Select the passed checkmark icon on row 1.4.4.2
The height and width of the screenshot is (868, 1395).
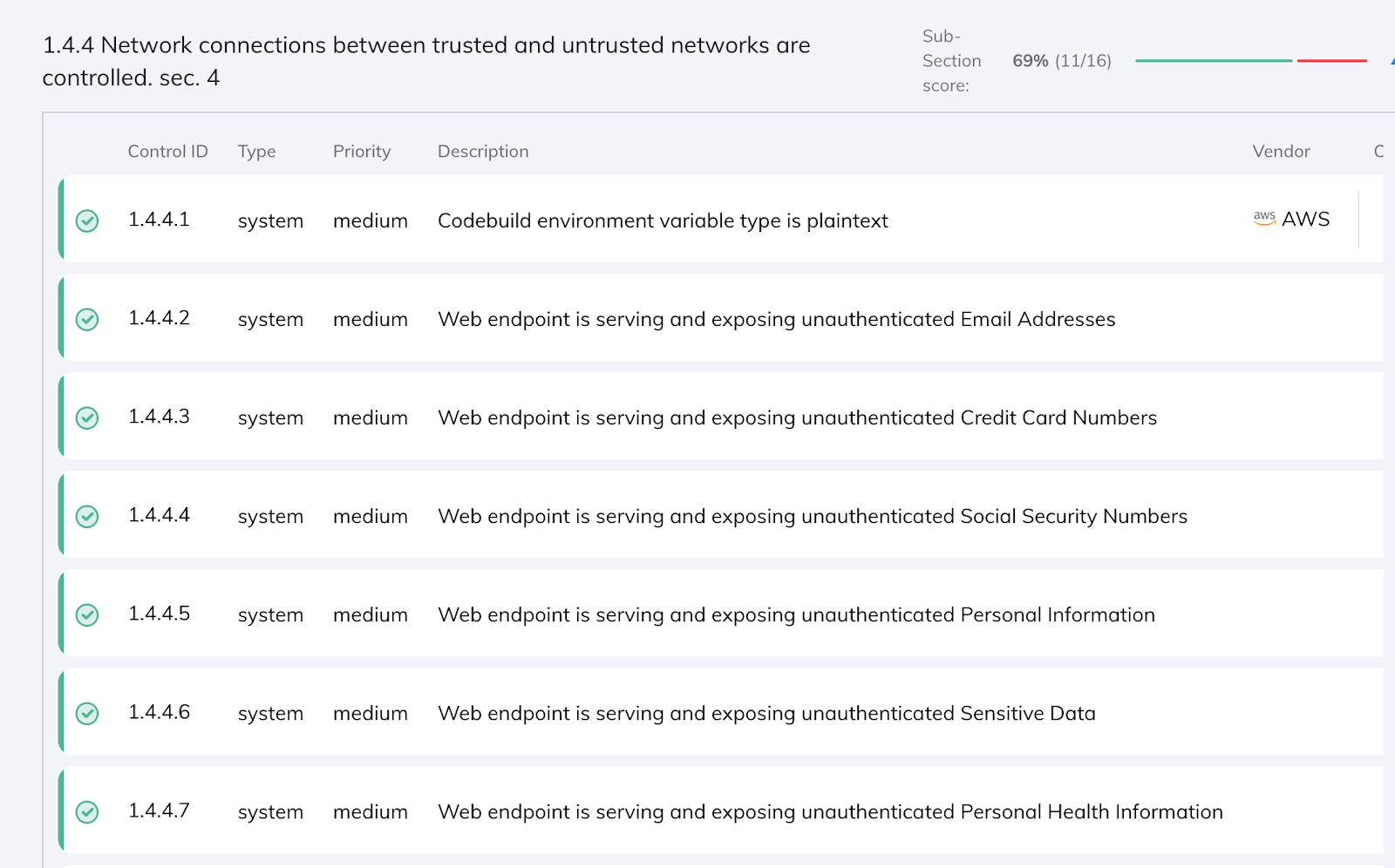[x=87, y=321]
